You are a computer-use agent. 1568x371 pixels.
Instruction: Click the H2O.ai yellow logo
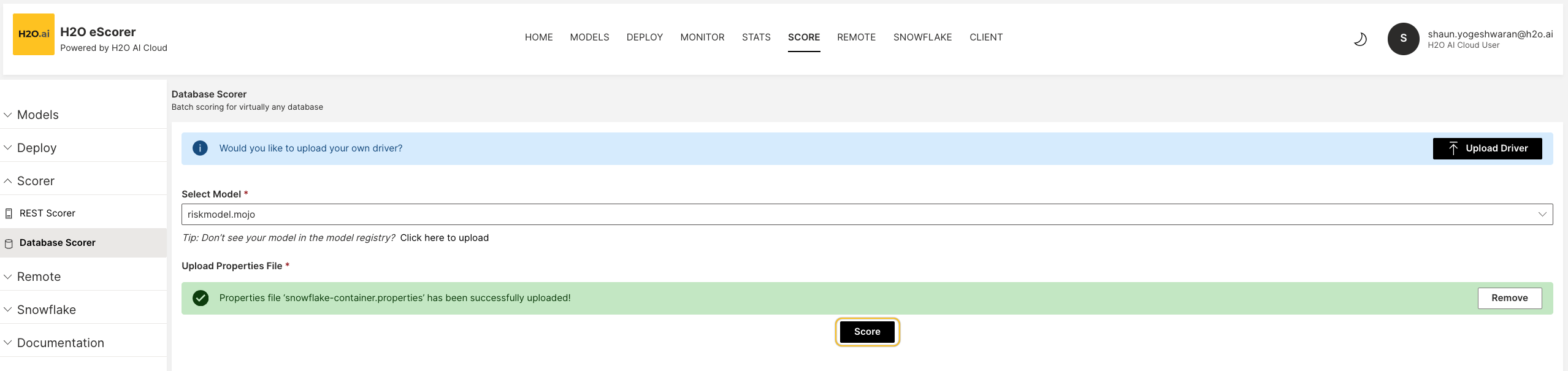pyautogui.click(x=34, y=34)
